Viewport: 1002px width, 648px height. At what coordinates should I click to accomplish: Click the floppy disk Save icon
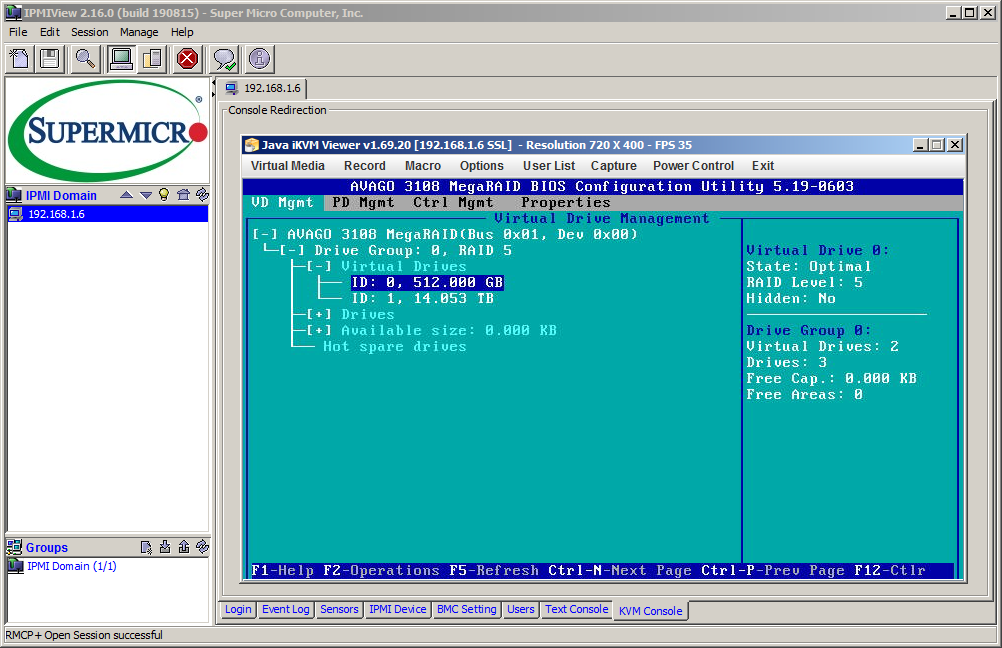pos(49,59)
